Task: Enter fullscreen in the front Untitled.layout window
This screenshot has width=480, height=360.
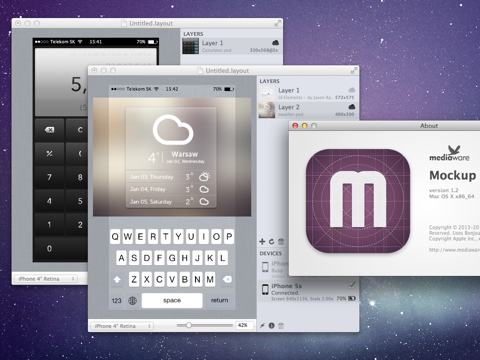Action: 353,71
